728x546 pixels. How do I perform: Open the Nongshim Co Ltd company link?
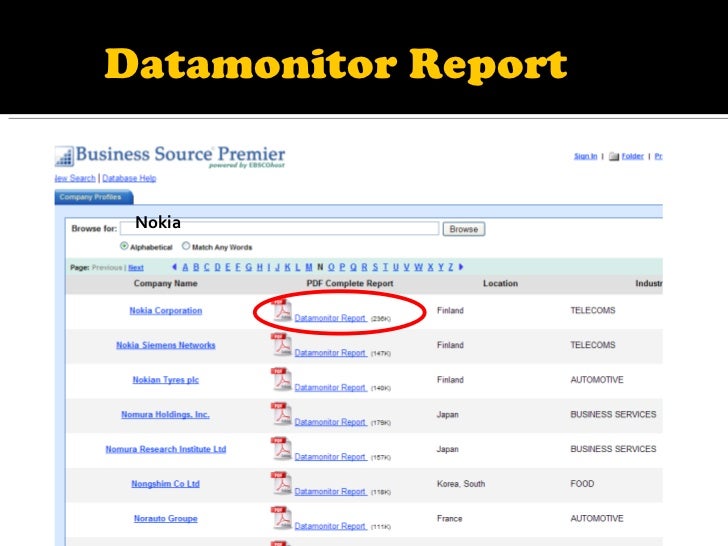coord(165,484)
